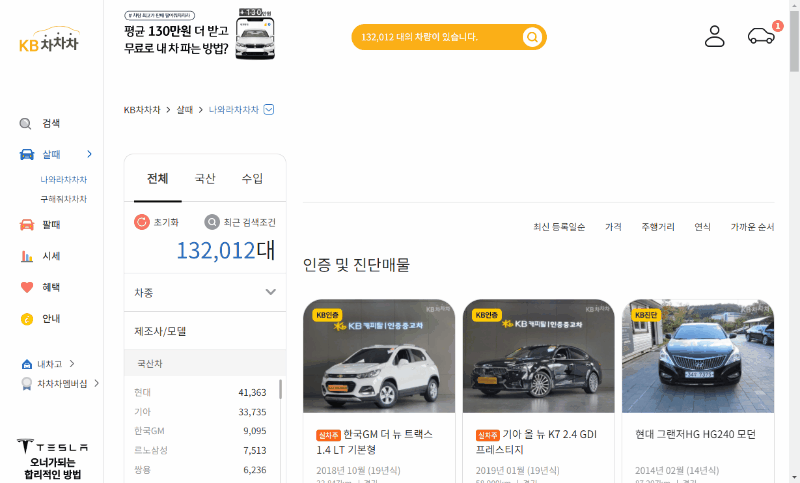Open the 기아 올 뉴 K7 listing title
Image resolution: width=800 pixels, height=483 pixels.
tap(536, 442)
